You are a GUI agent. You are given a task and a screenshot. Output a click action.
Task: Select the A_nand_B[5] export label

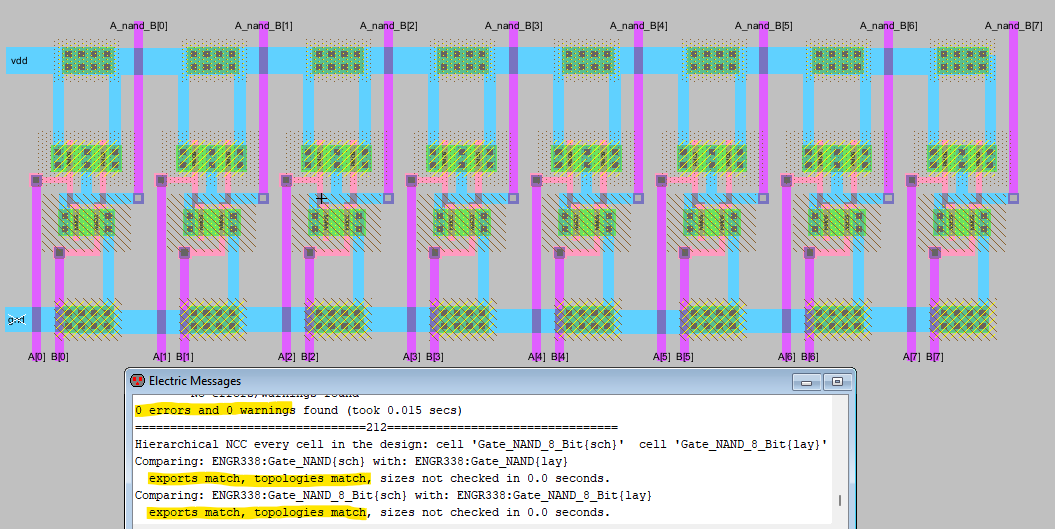[x=763, y=25]
